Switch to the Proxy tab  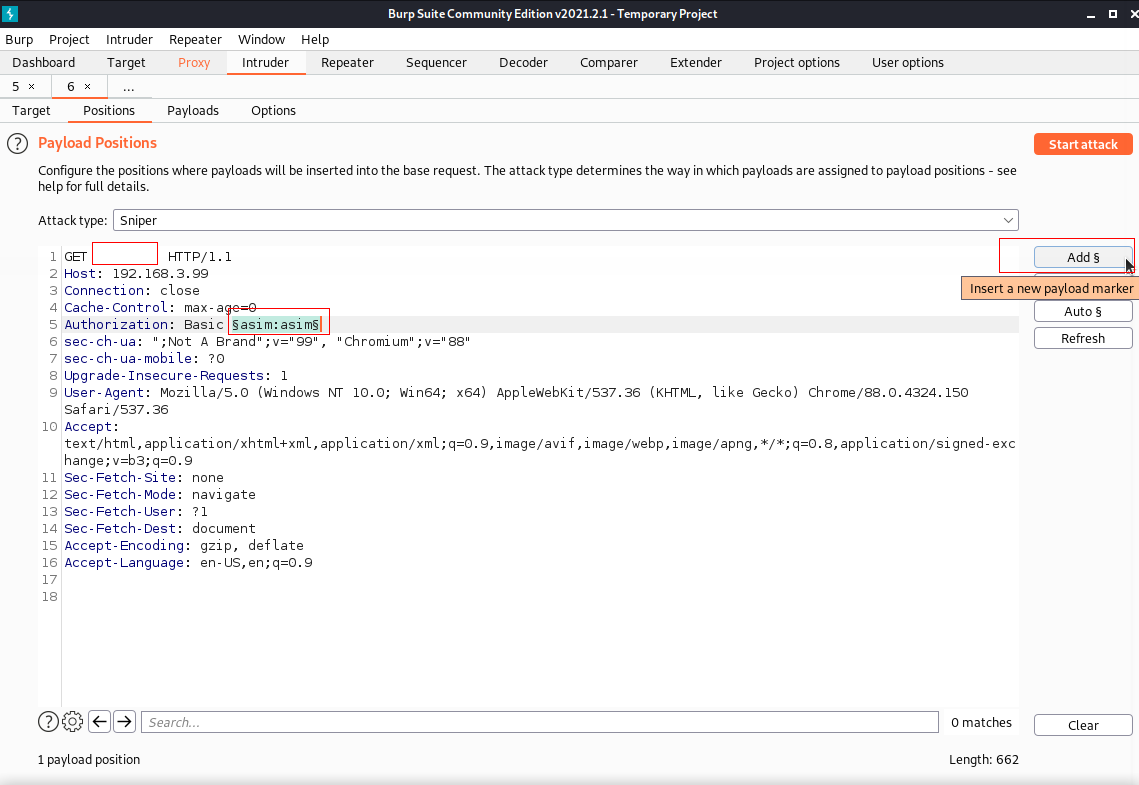pyautogui.click(x=194, y=62)
